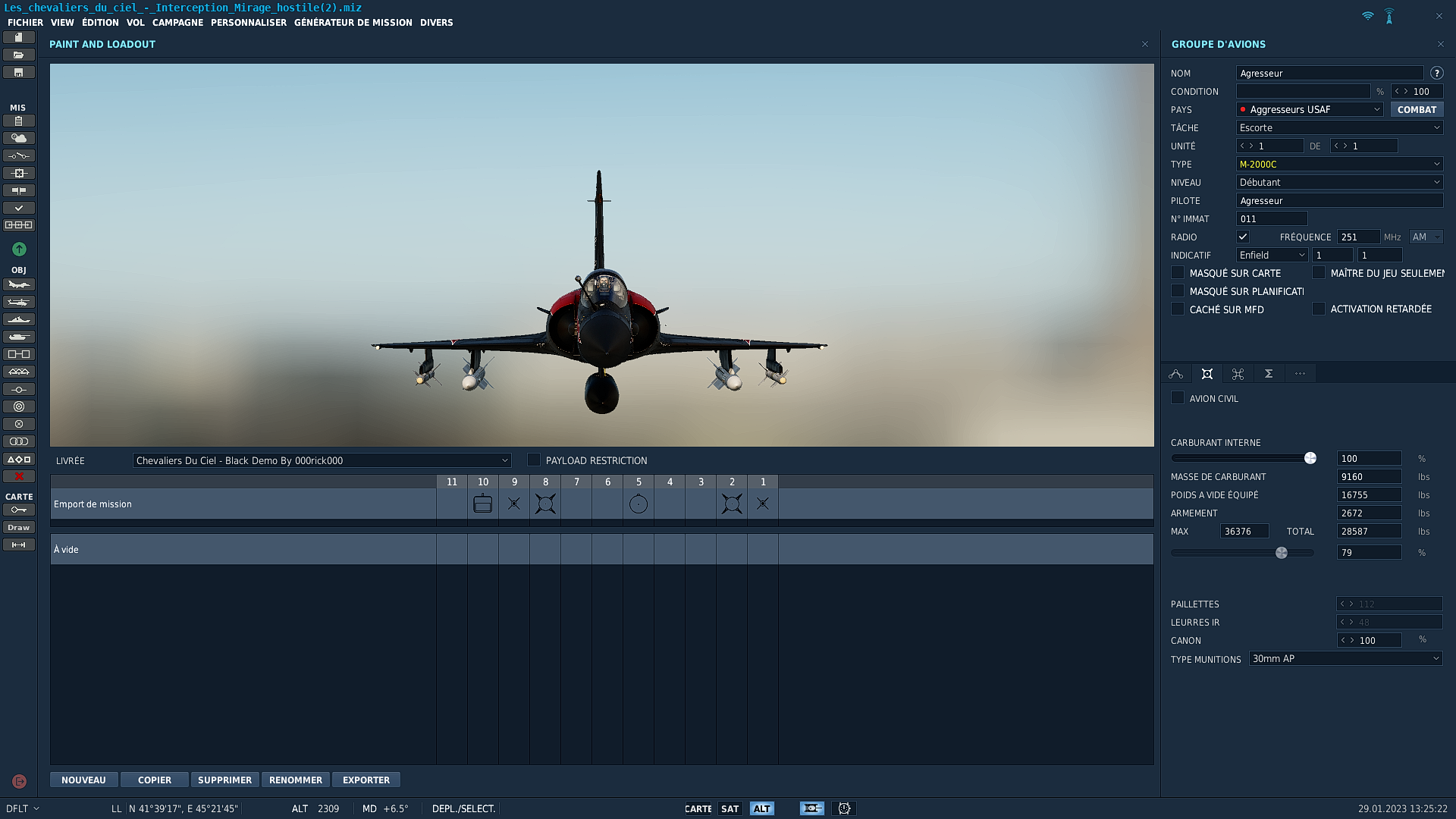This screenshot has width=1456, height=819.
Task: Select the airplane group tool
Action: [19, 284]
